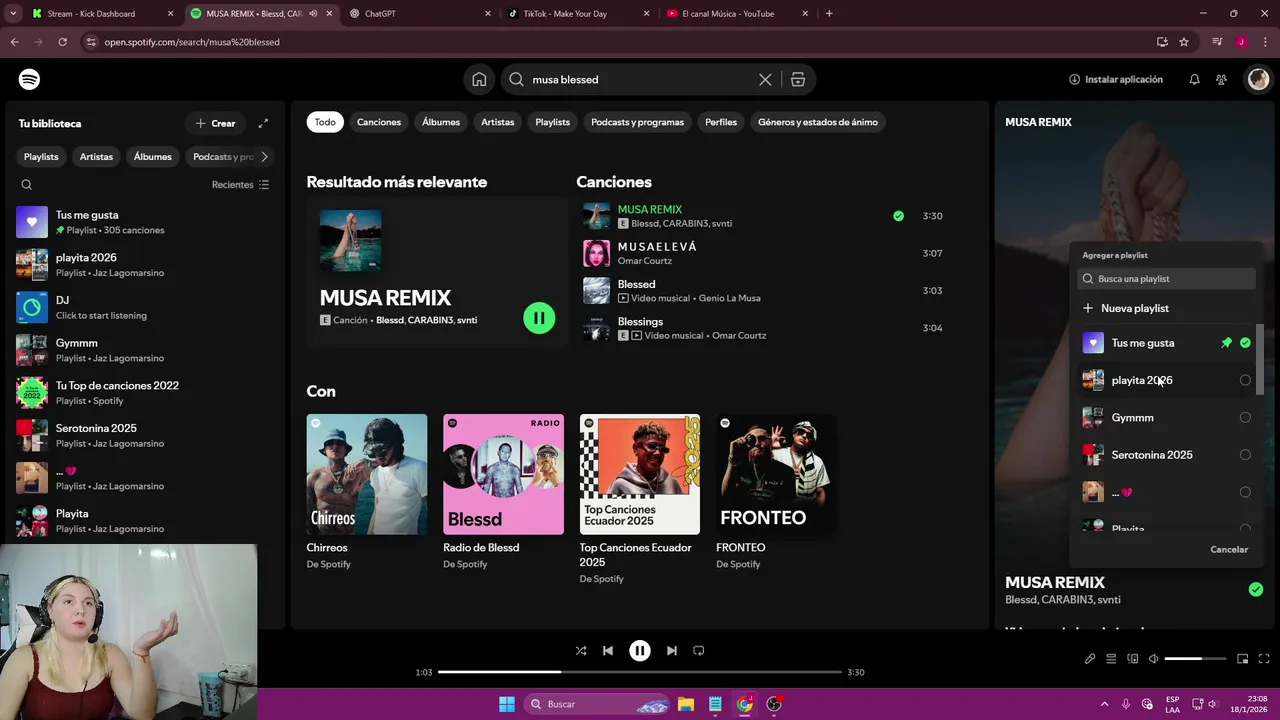Image resolution: width=1280 pixels, height=720 pixels.
Task: Open connect to a device icon
Action: (1133, 659)
